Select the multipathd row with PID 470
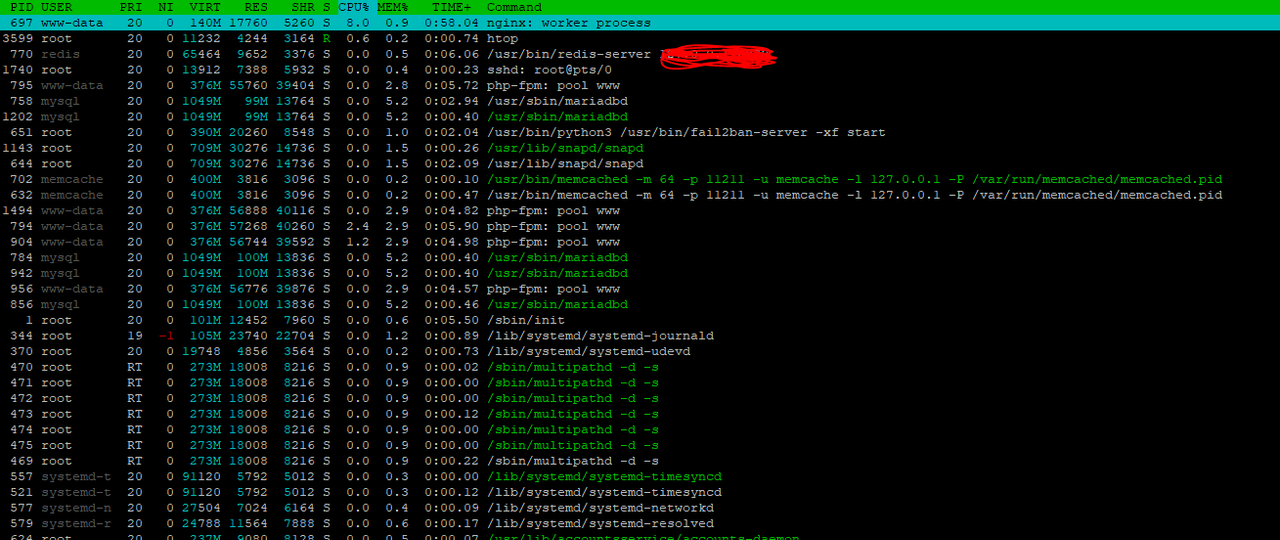Screen dimensions: 1280x540 pyautogui.click(x=640, y=367)
